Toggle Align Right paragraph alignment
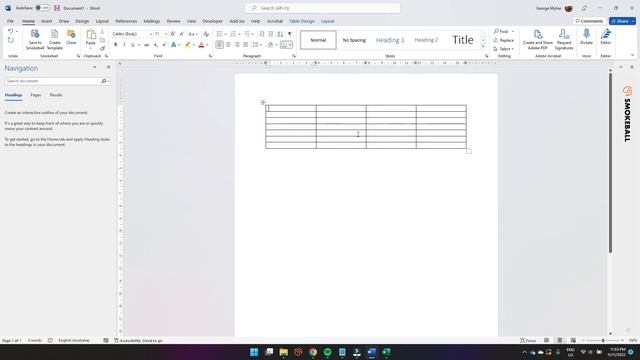 [x=237, y=44]
